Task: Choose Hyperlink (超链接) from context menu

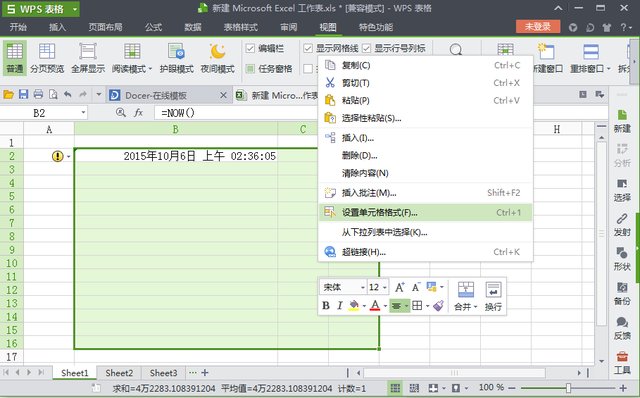Action: [425, 252]
